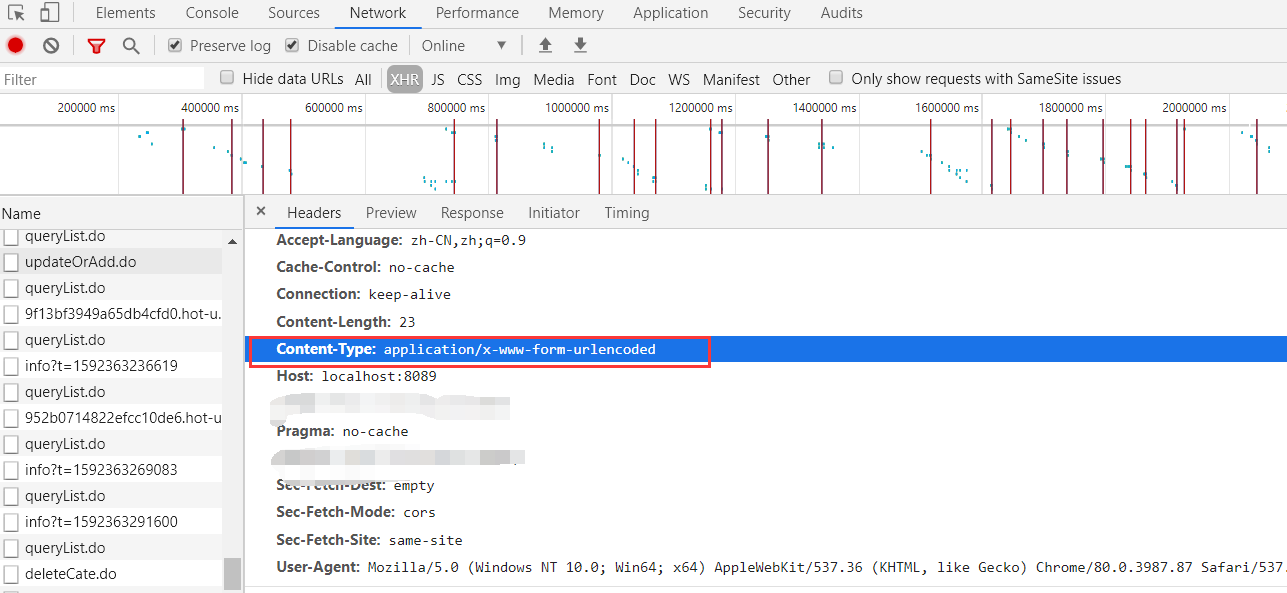
Task: Open the Security panel
Action: pos(764,13)
